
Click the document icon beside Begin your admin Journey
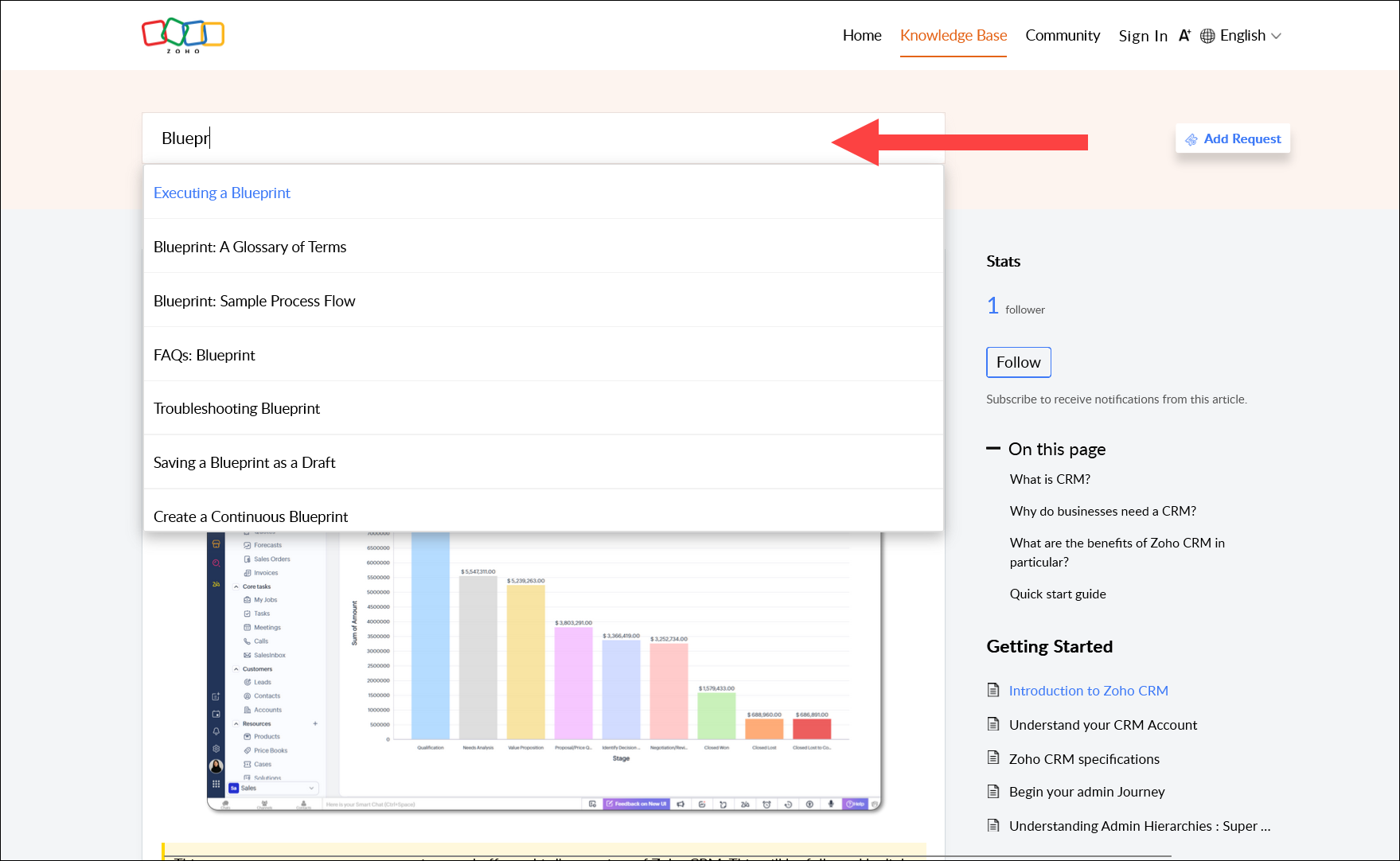point(993,792)
